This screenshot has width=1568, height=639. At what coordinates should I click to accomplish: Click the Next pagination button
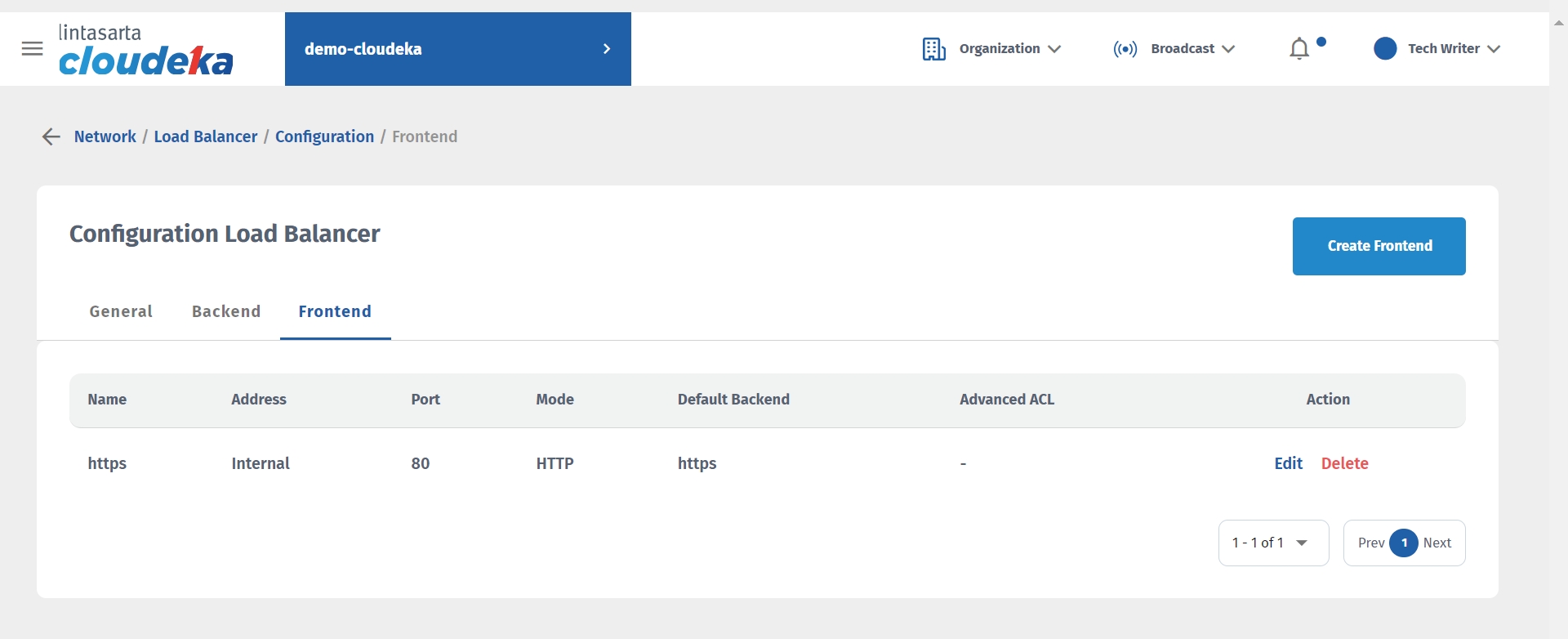pos(1437,543)
